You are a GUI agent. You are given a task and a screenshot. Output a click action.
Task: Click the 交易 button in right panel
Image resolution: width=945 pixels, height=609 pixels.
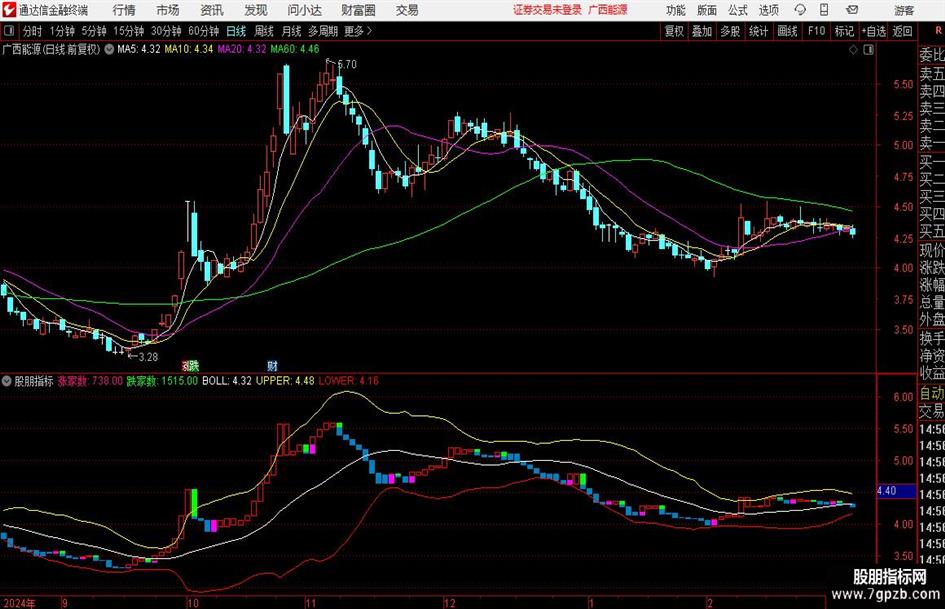click(932, 411)
